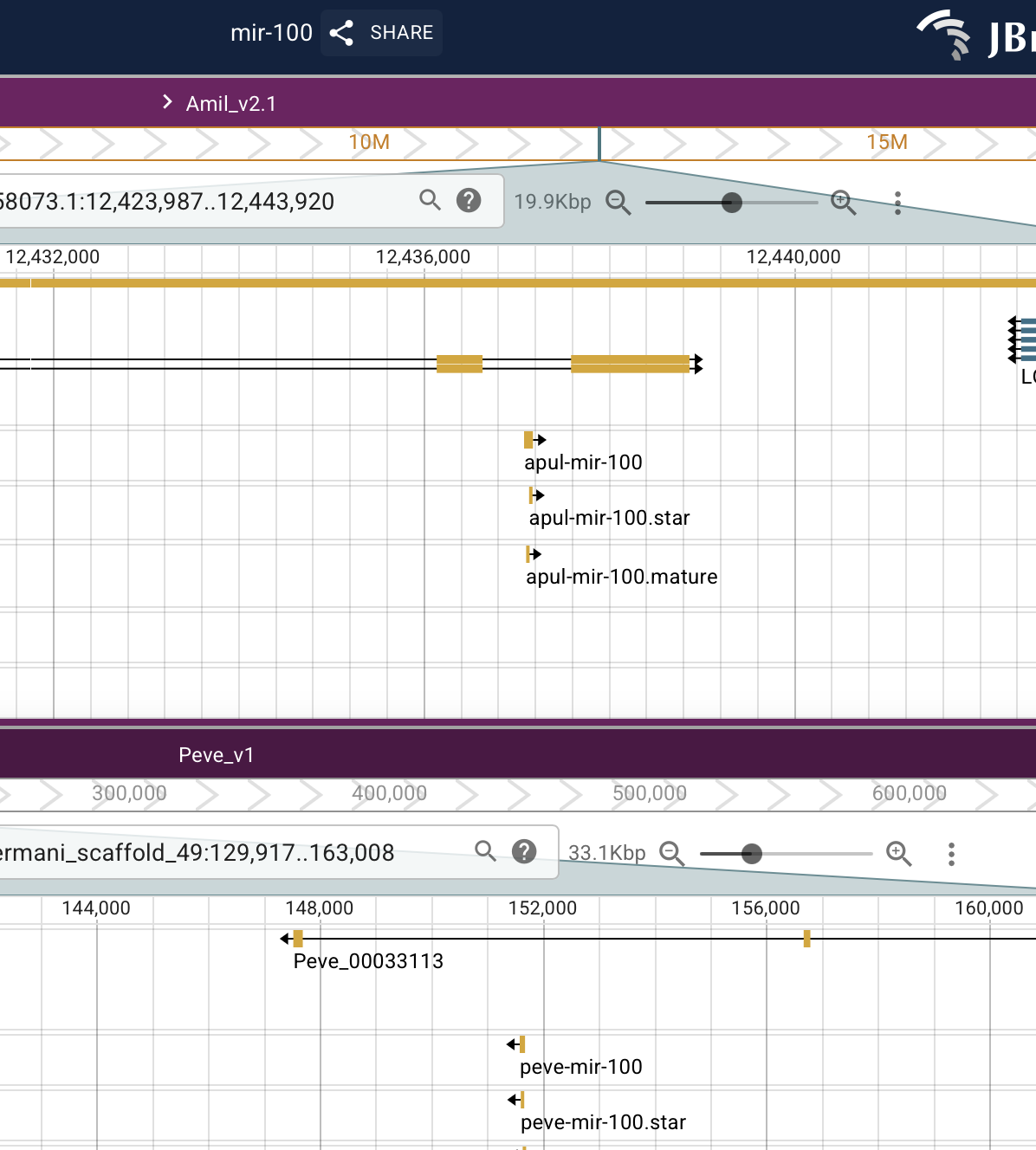Click the Peve_v1 zoom slider handle

(752, 854)
